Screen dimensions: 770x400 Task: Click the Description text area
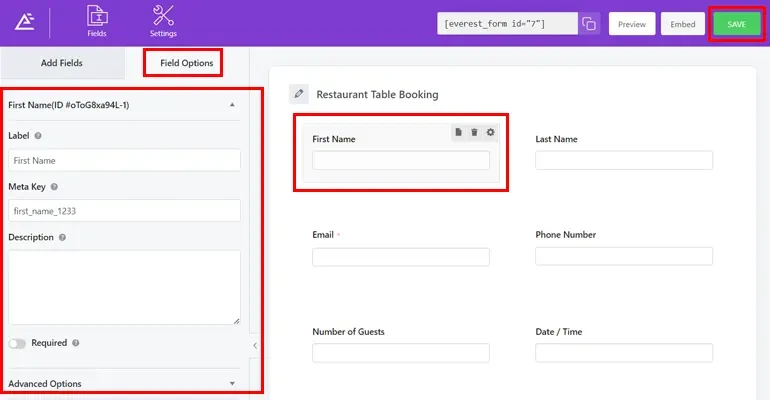(x=124, y=287)
